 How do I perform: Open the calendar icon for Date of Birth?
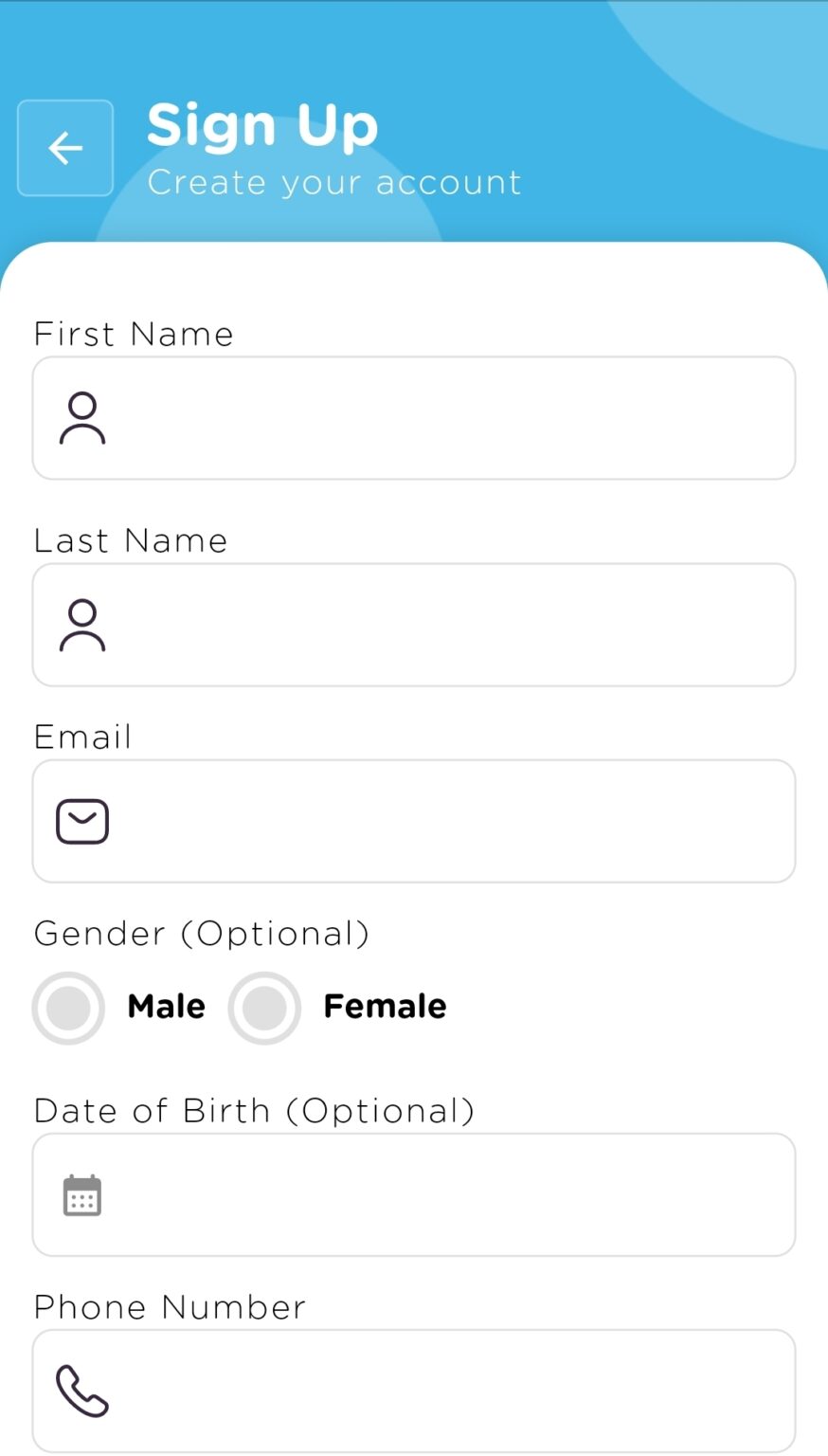pos(82,1194)
